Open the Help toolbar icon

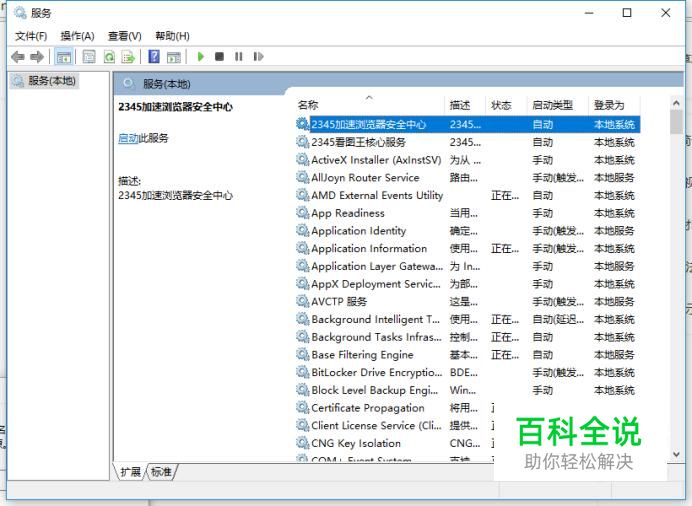154,57
